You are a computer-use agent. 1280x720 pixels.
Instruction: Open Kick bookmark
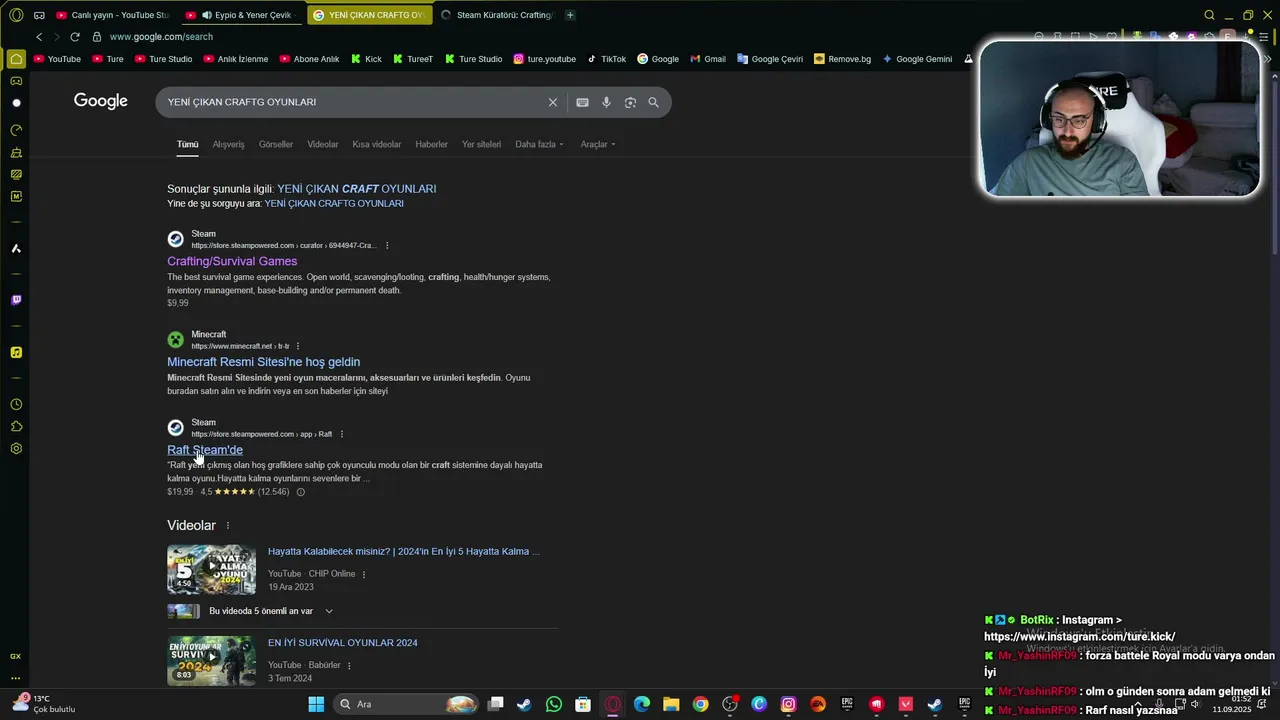coord(366,59)
